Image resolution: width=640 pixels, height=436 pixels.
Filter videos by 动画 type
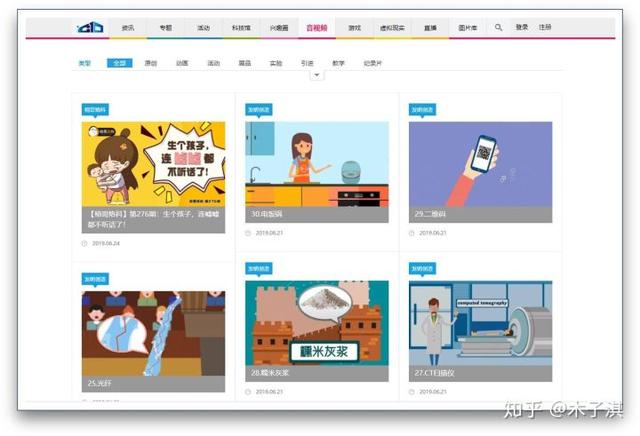click(x=182, y=63)
